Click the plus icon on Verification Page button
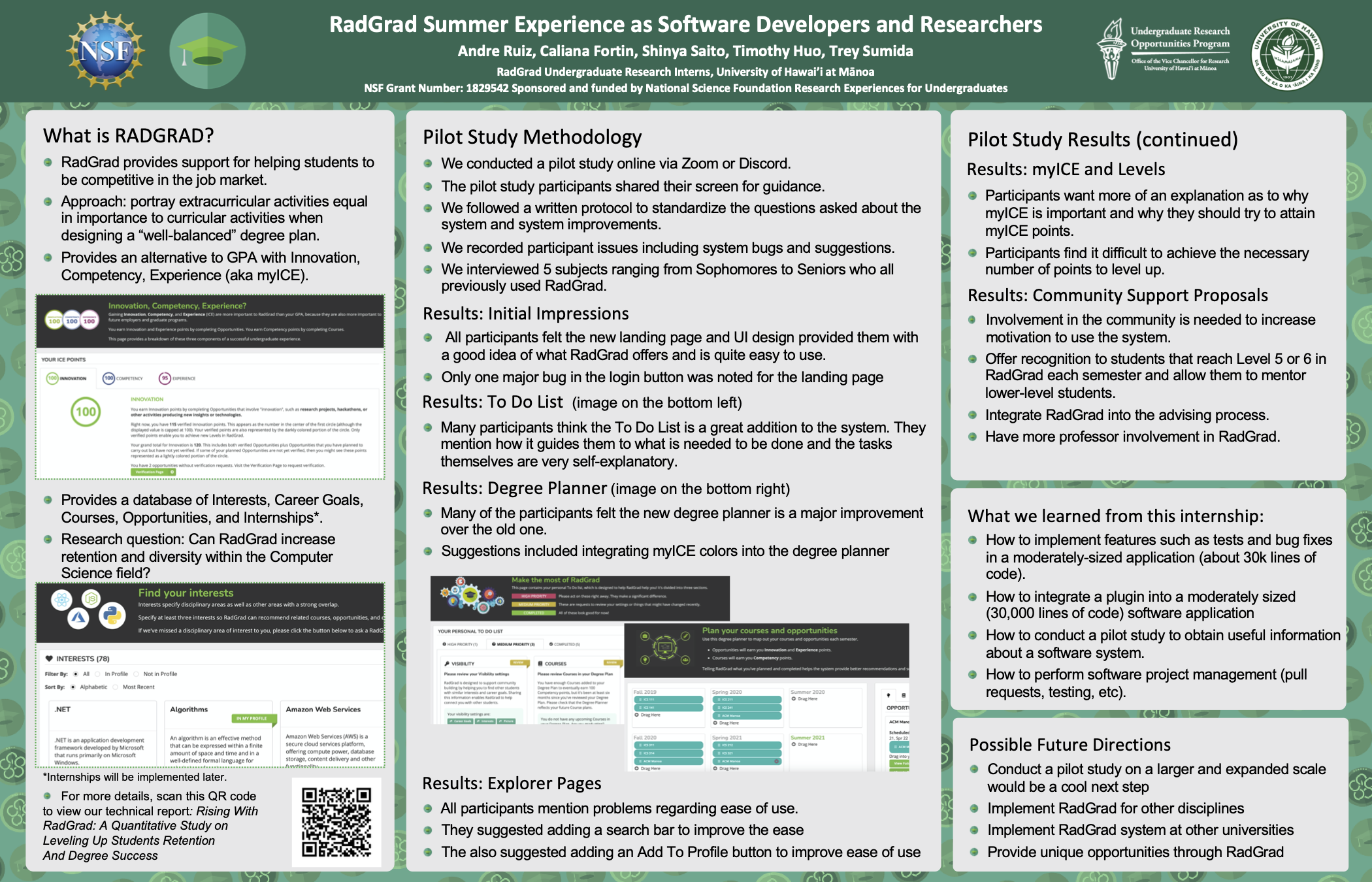 click(x=172, y=472)
